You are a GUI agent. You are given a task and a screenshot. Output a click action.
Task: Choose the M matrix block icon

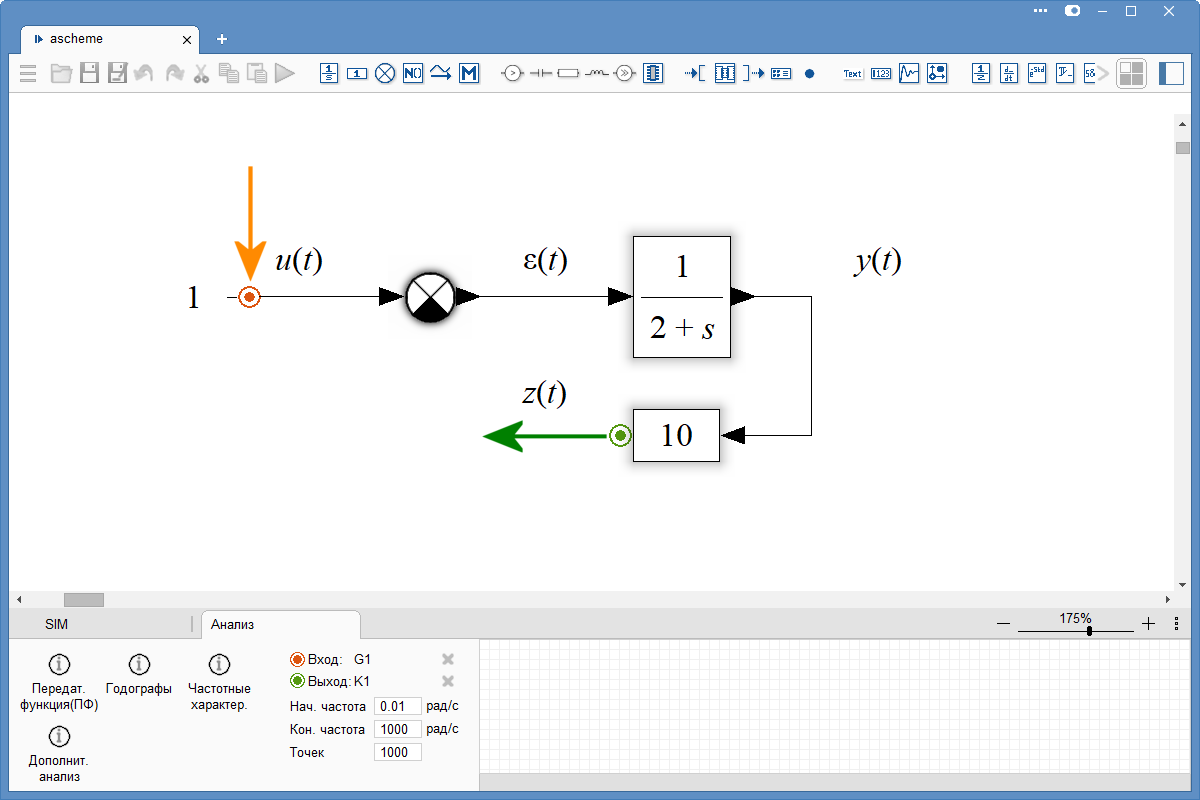click(469, 73)
